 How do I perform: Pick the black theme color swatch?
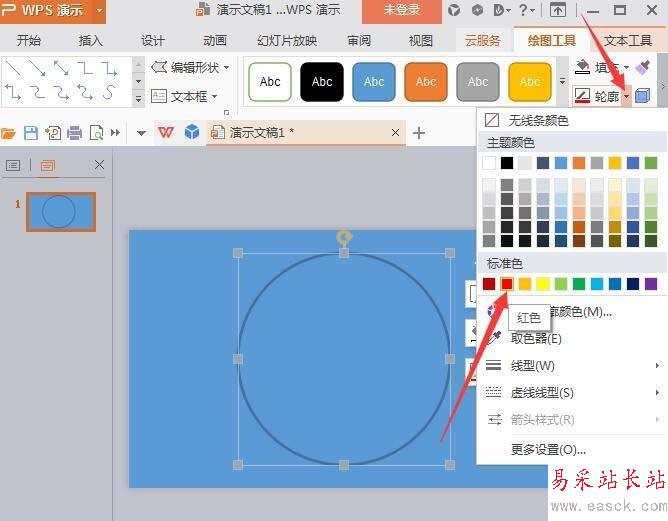(x=507, y=163)
